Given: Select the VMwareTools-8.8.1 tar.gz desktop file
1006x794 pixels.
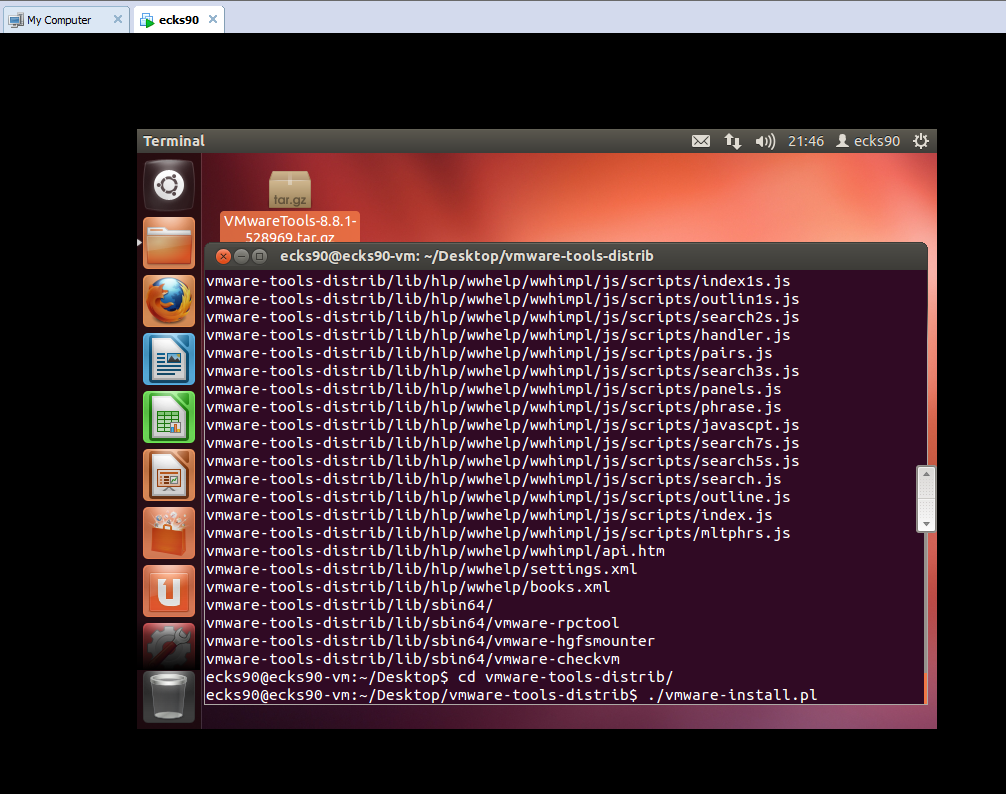Looking at the screenshot, I should (290, 207).
